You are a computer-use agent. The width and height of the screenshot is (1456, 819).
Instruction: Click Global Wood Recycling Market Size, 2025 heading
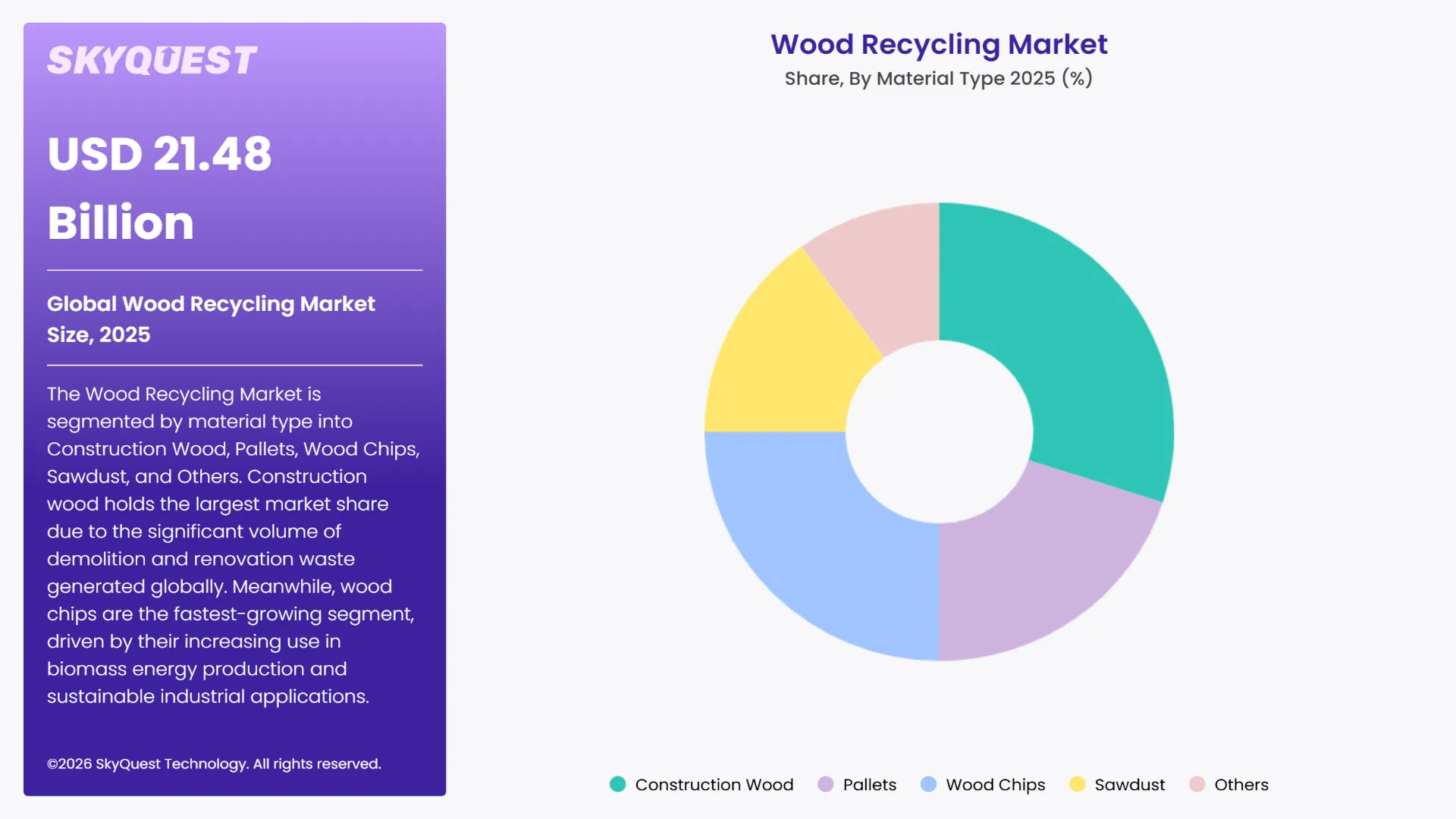tap(211, 318)
